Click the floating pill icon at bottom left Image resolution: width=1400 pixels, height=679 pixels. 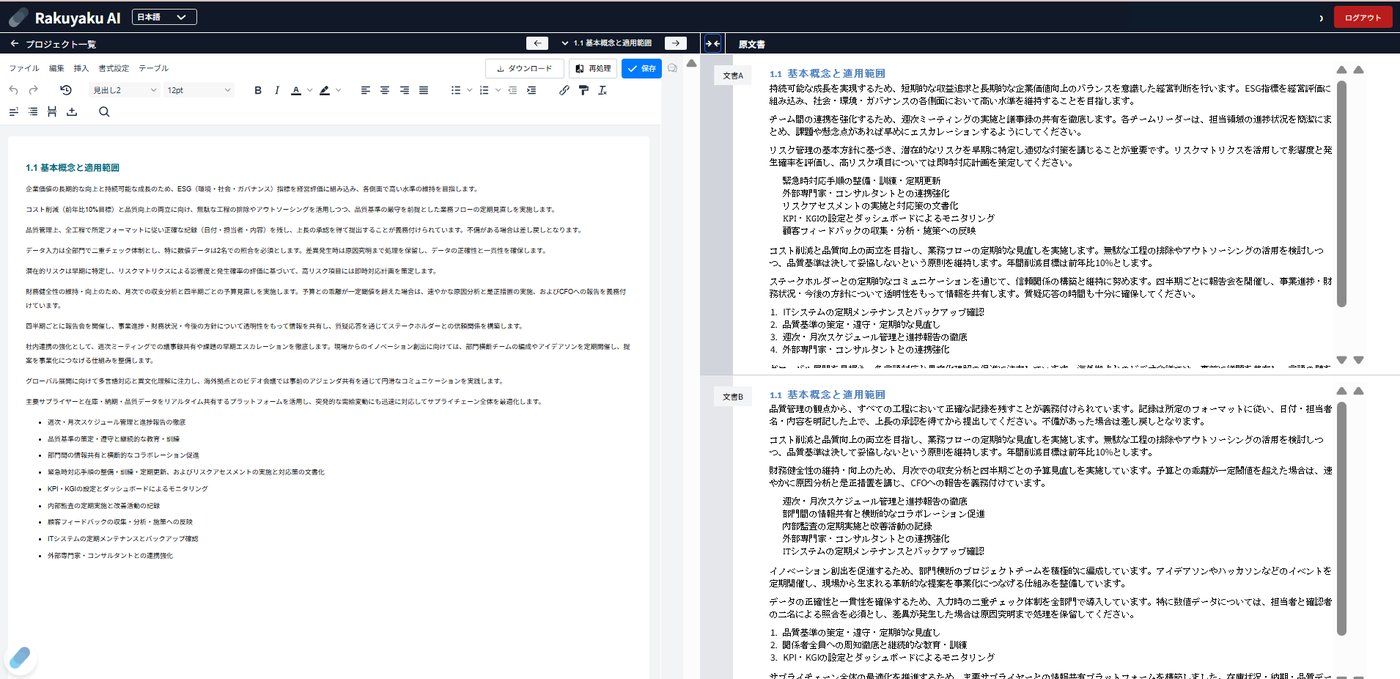point(21,658)
